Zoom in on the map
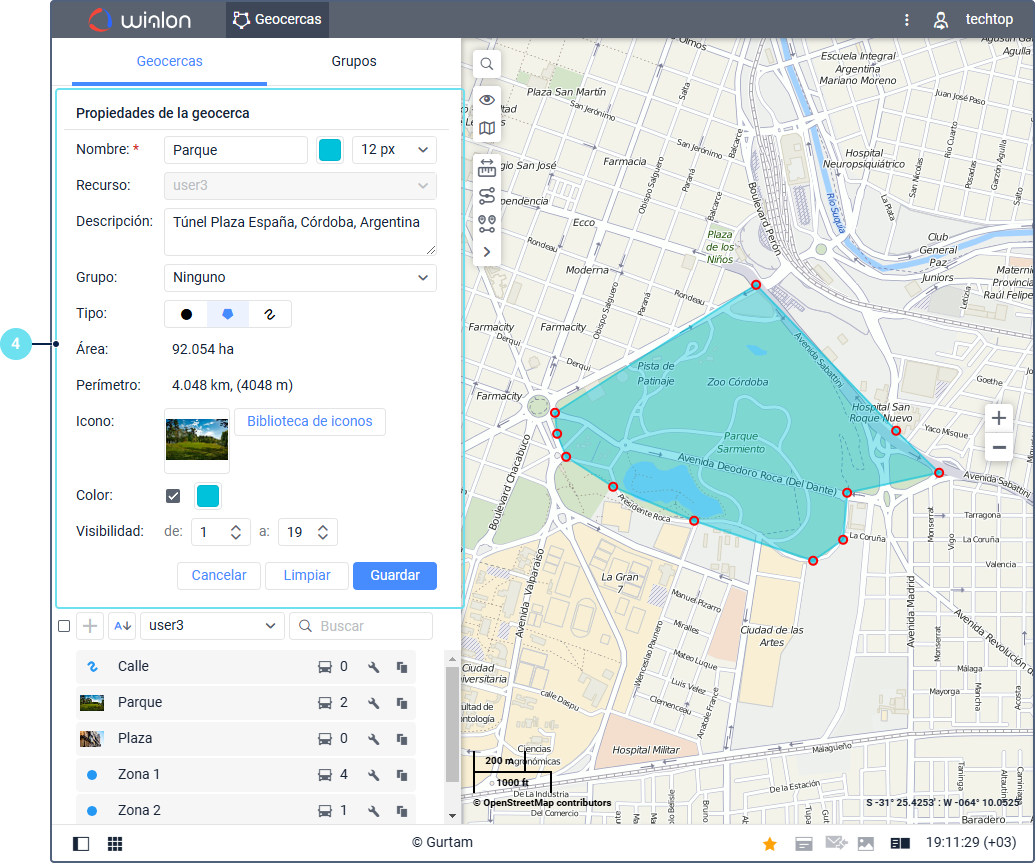The image size is (1035, 863). [998, 418]
